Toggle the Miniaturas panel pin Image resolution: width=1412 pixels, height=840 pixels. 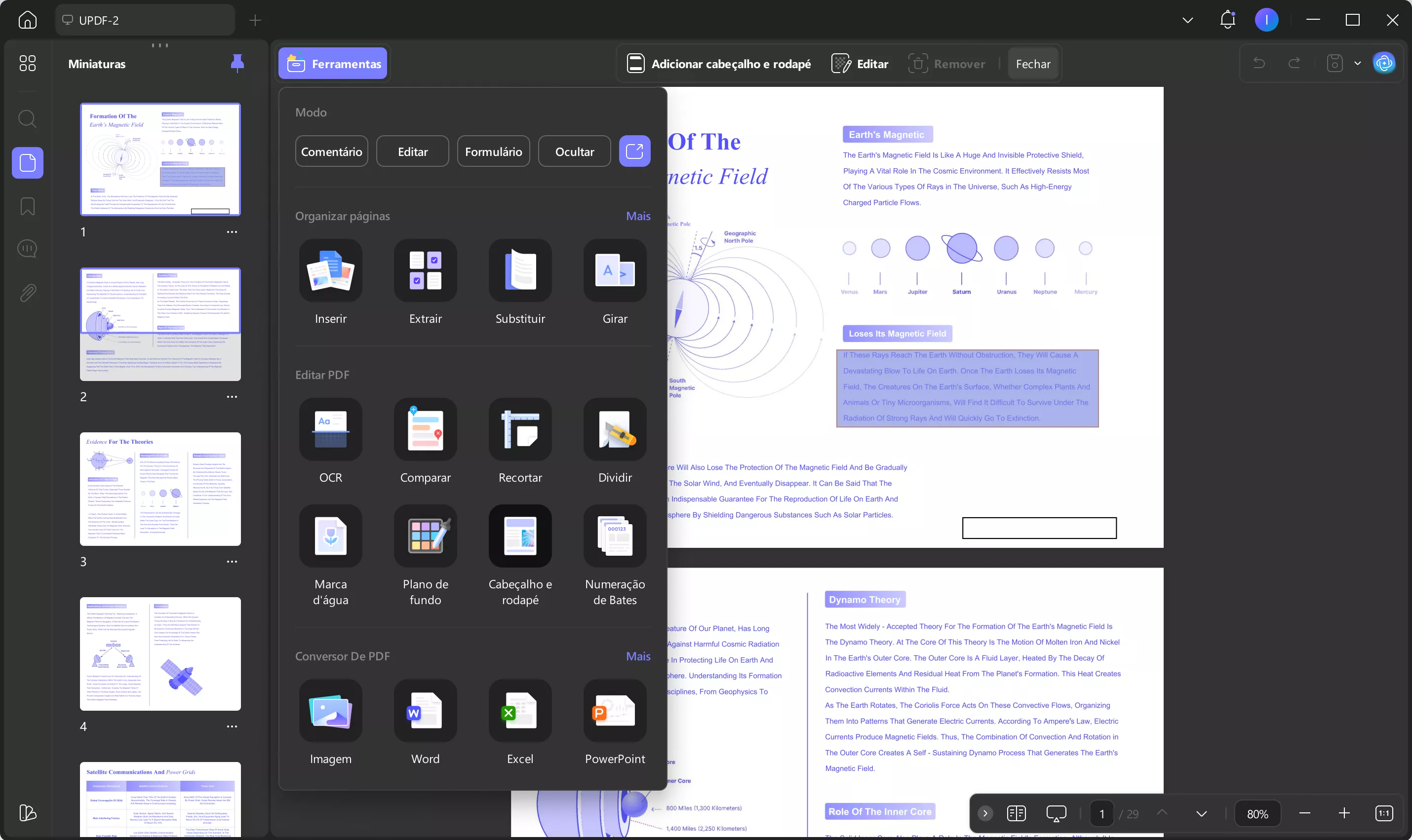coord(237,63)
